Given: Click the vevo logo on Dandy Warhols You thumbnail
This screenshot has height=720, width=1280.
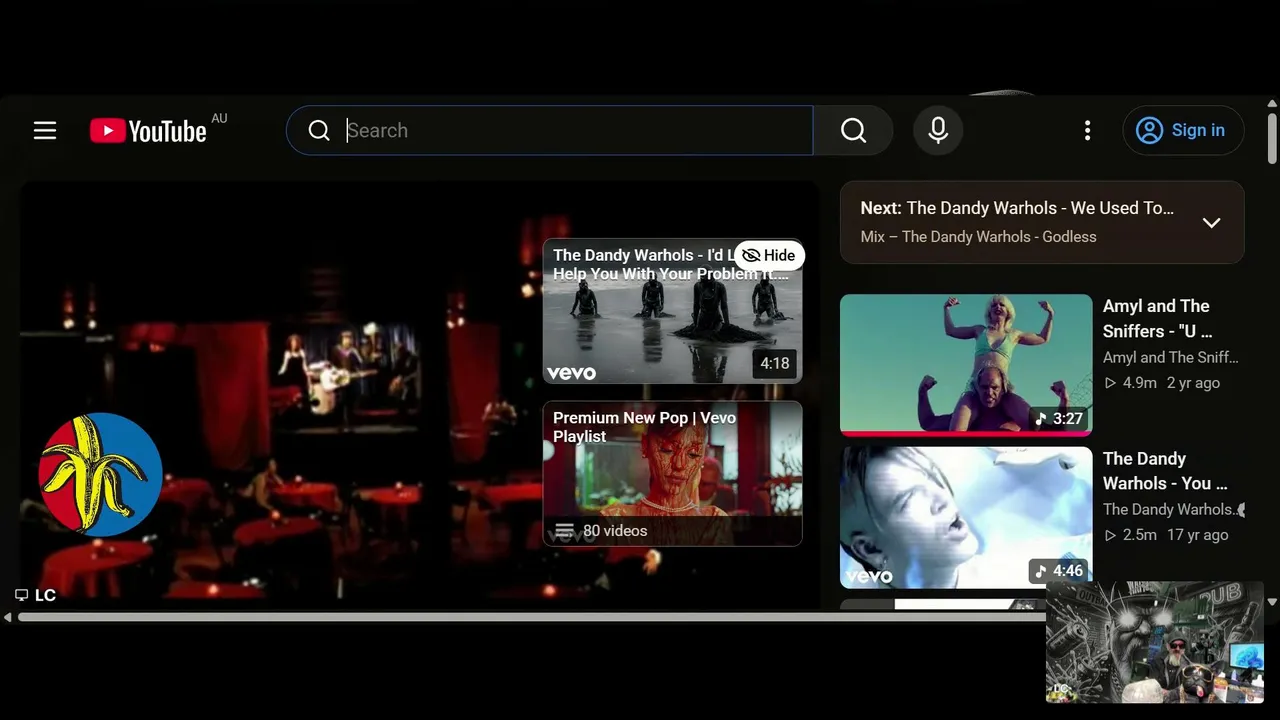Looking at the screenshot, I should (869, 576).
